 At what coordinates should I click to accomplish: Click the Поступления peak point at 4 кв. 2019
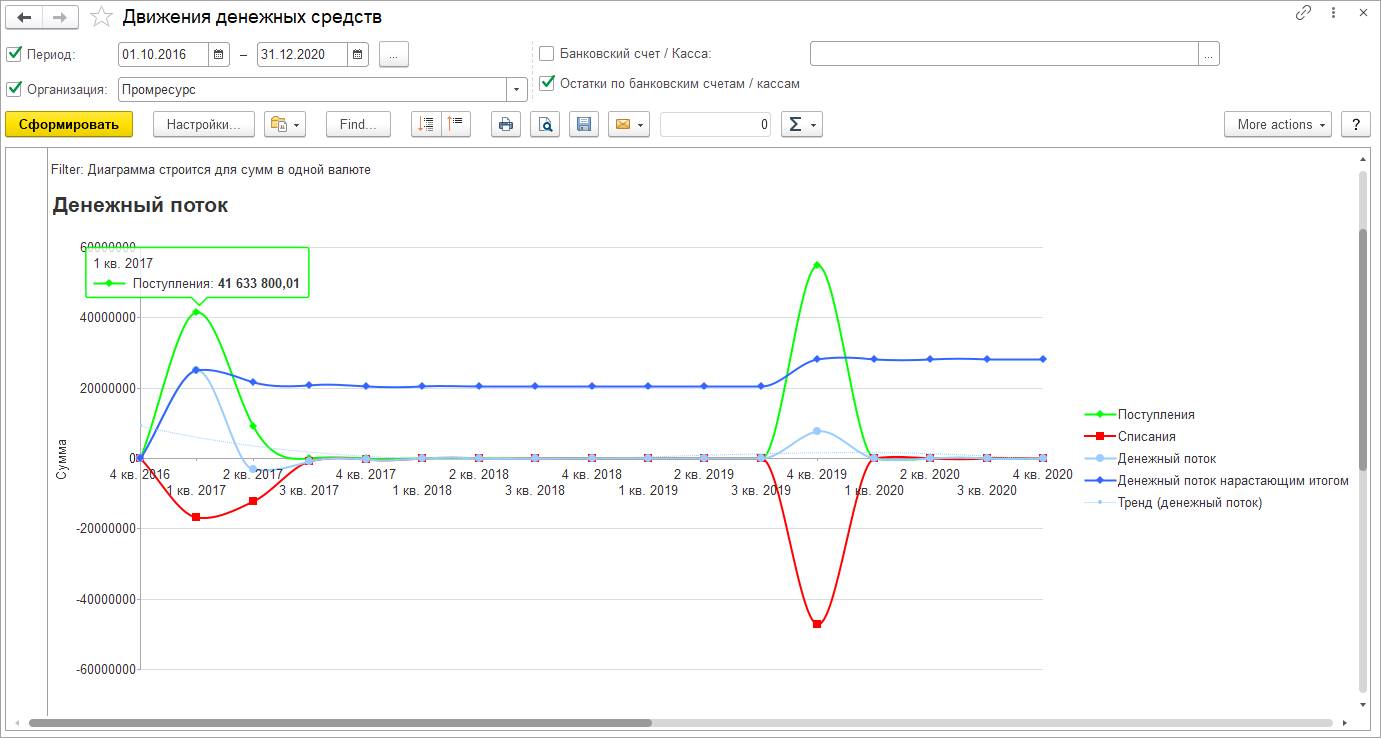click(x=817, y=265)
